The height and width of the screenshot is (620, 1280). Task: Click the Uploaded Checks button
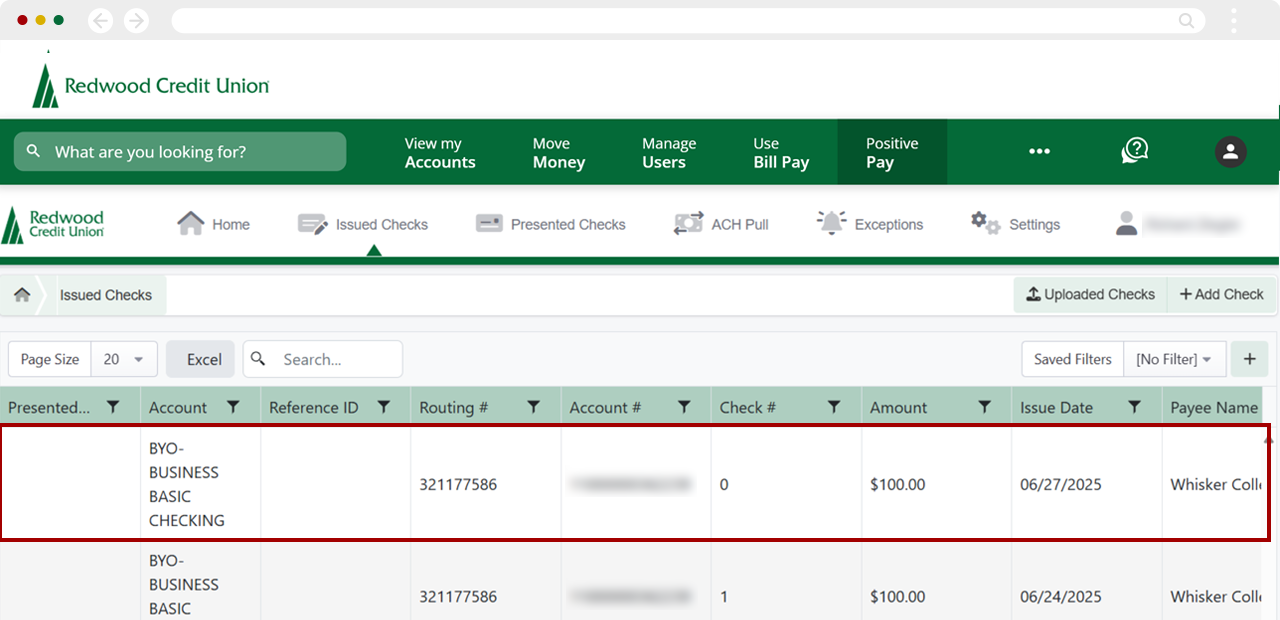coord(1090,295)
